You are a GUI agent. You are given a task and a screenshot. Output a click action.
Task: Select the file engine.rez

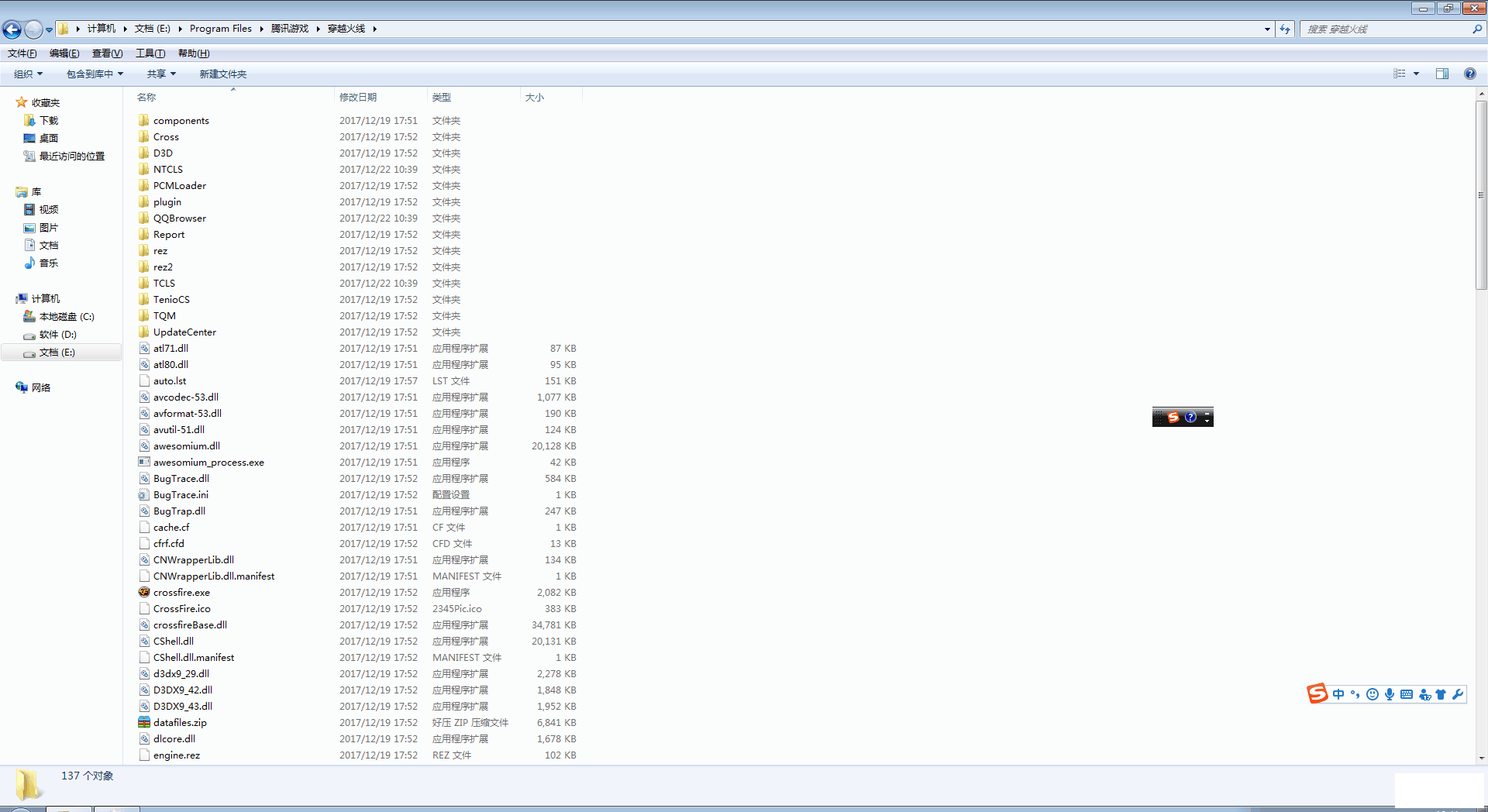click(x=177, y=755)
